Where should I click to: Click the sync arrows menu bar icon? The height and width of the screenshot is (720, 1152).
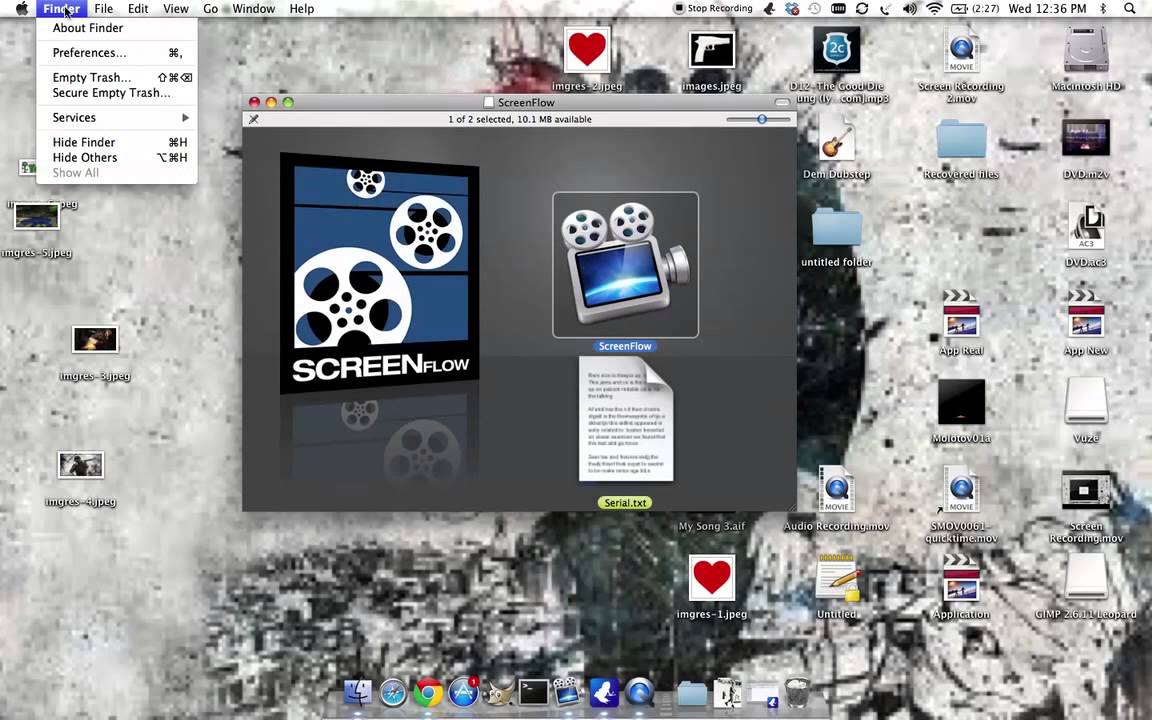point(862,8)
